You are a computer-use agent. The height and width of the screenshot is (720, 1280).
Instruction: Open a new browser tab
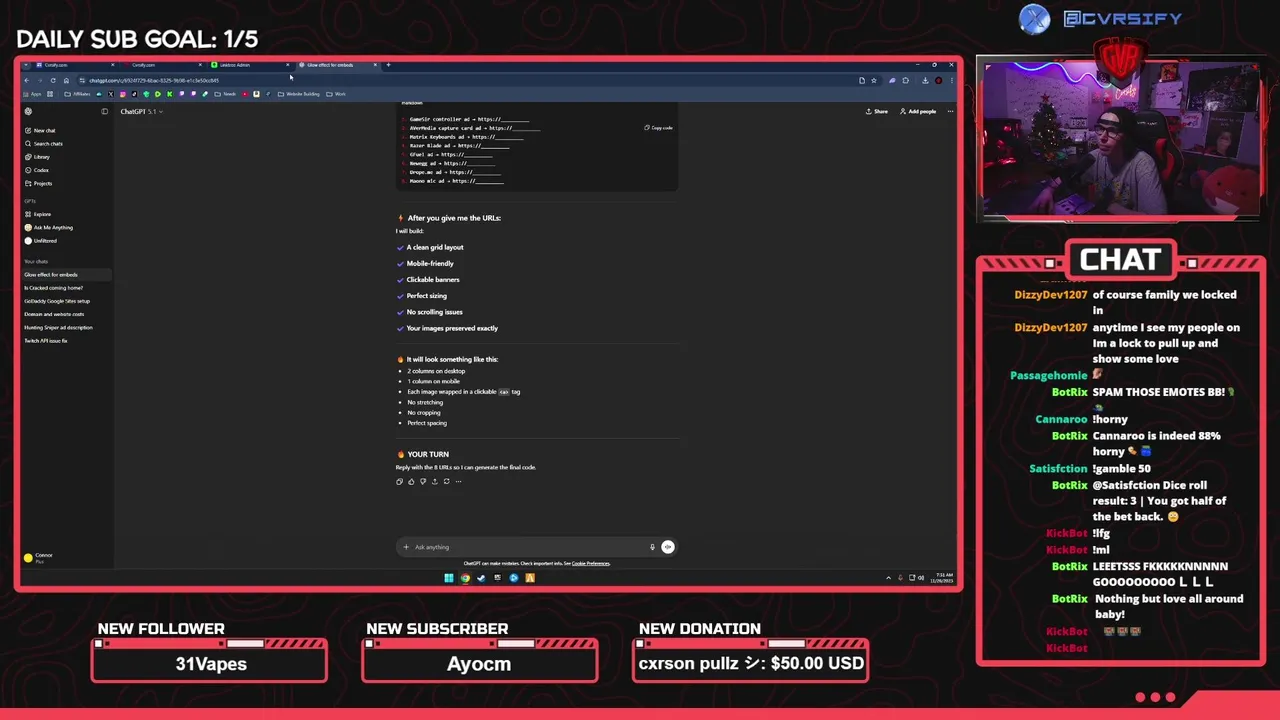click(x=388, y=65)
